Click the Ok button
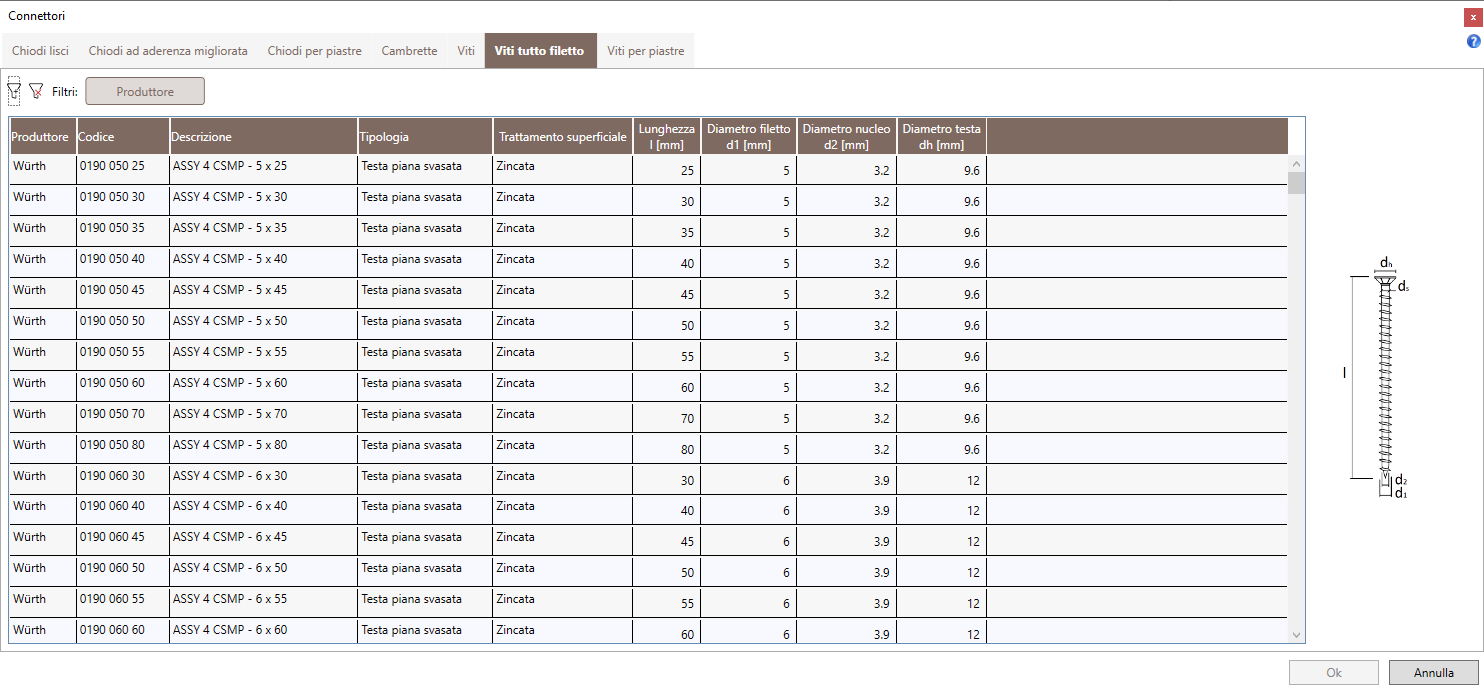Image resolution: width=1484 pixels, height=692 pixels. (x=1334, y=673)
